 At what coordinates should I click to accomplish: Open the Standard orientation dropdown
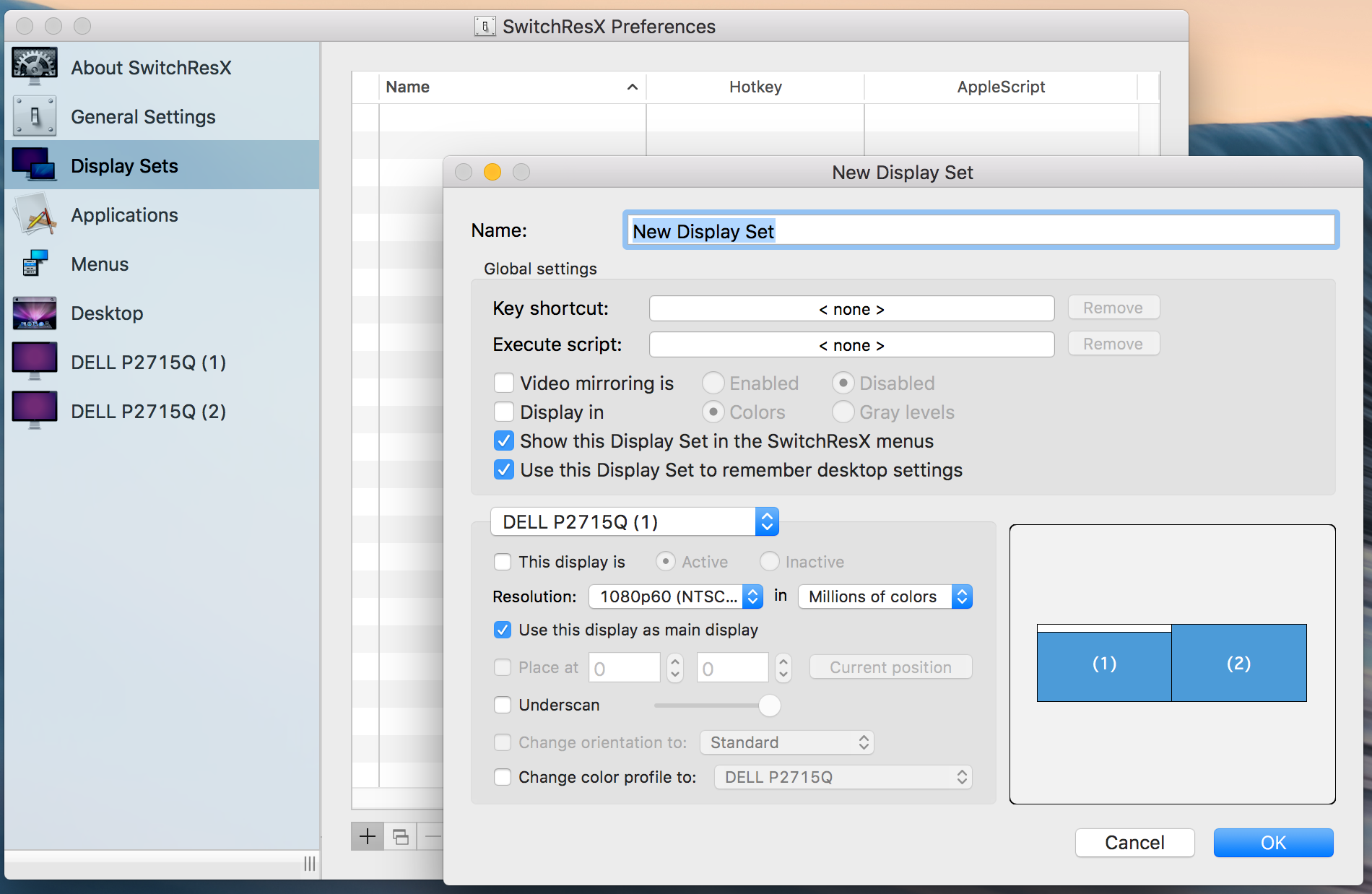[786, 742]
